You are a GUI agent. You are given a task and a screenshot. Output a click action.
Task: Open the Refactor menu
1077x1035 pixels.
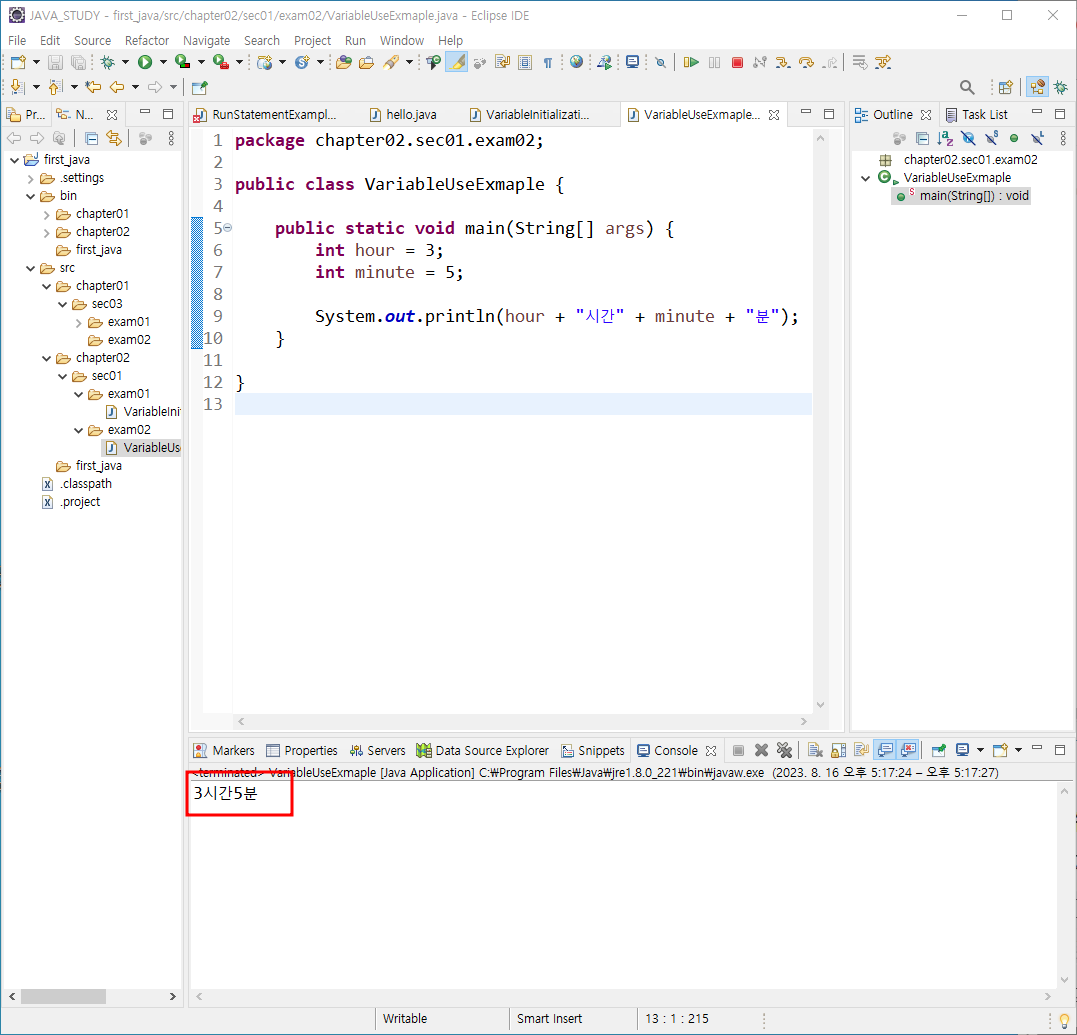point(146,41)
